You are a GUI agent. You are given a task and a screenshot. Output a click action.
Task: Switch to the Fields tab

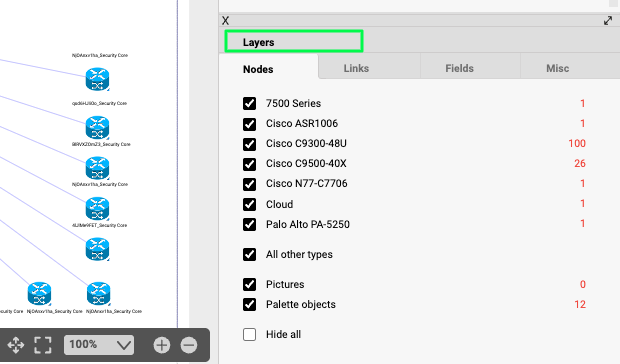click(459, 68)
